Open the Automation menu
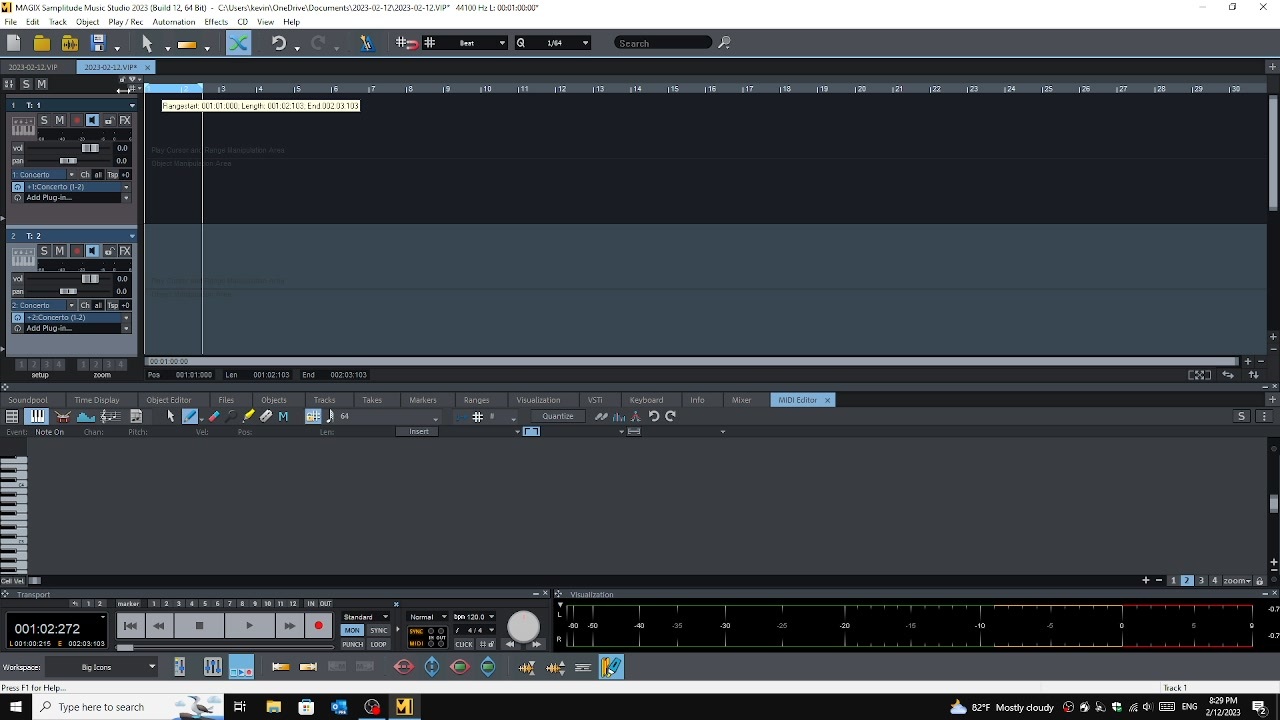Screen dimensions: 1280x720 (173, 21)
